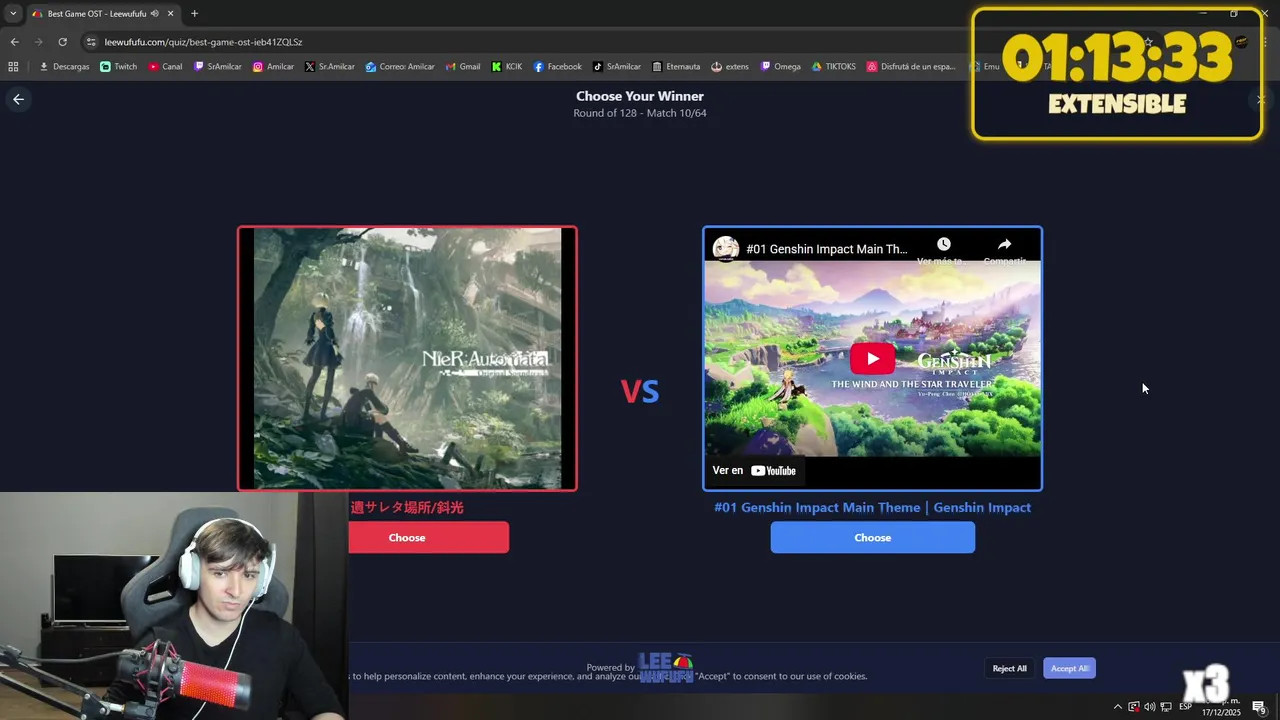Open the Descargas bookmark
The image size is (1280, 720).
point(64,67)
